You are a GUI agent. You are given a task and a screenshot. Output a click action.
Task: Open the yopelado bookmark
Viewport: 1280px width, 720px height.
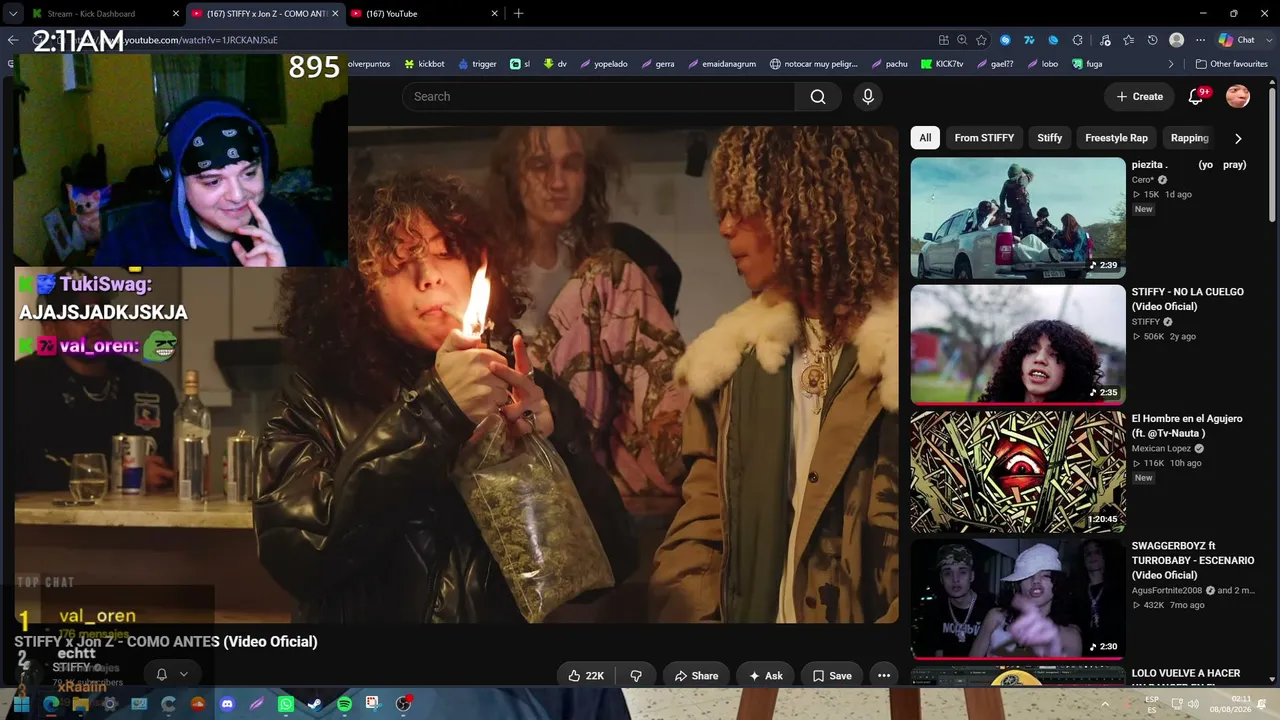click(x=603, y=64)
